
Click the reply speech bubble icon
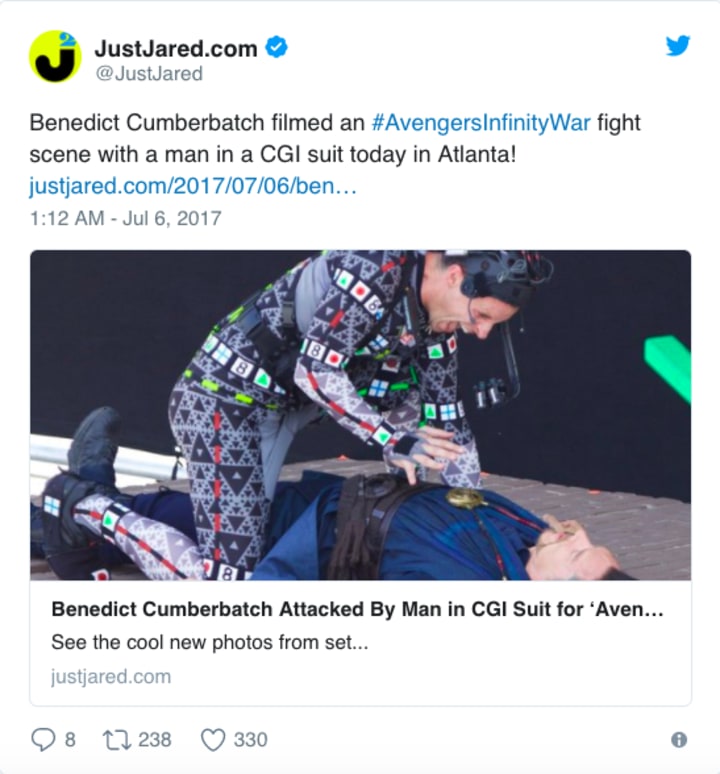(x=43, y=739)
